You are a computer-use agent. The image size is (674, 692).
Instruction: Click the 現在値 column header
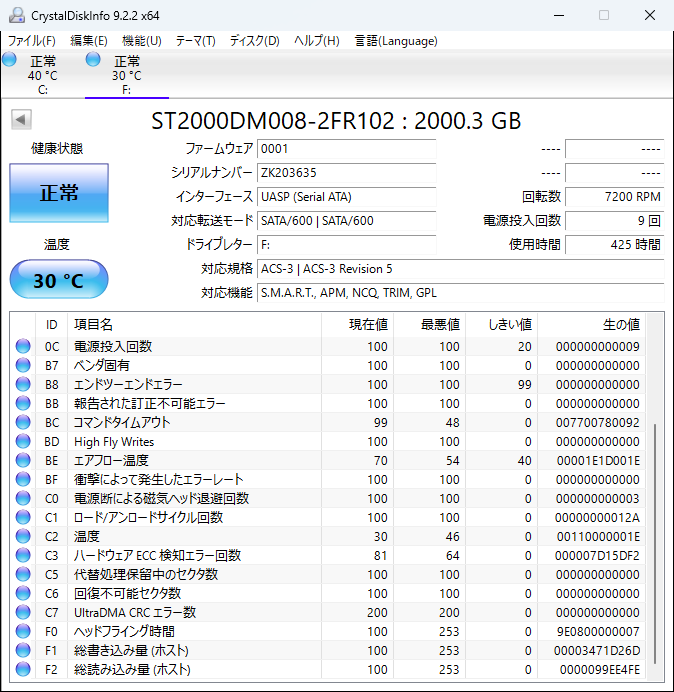tap(358, 325)
